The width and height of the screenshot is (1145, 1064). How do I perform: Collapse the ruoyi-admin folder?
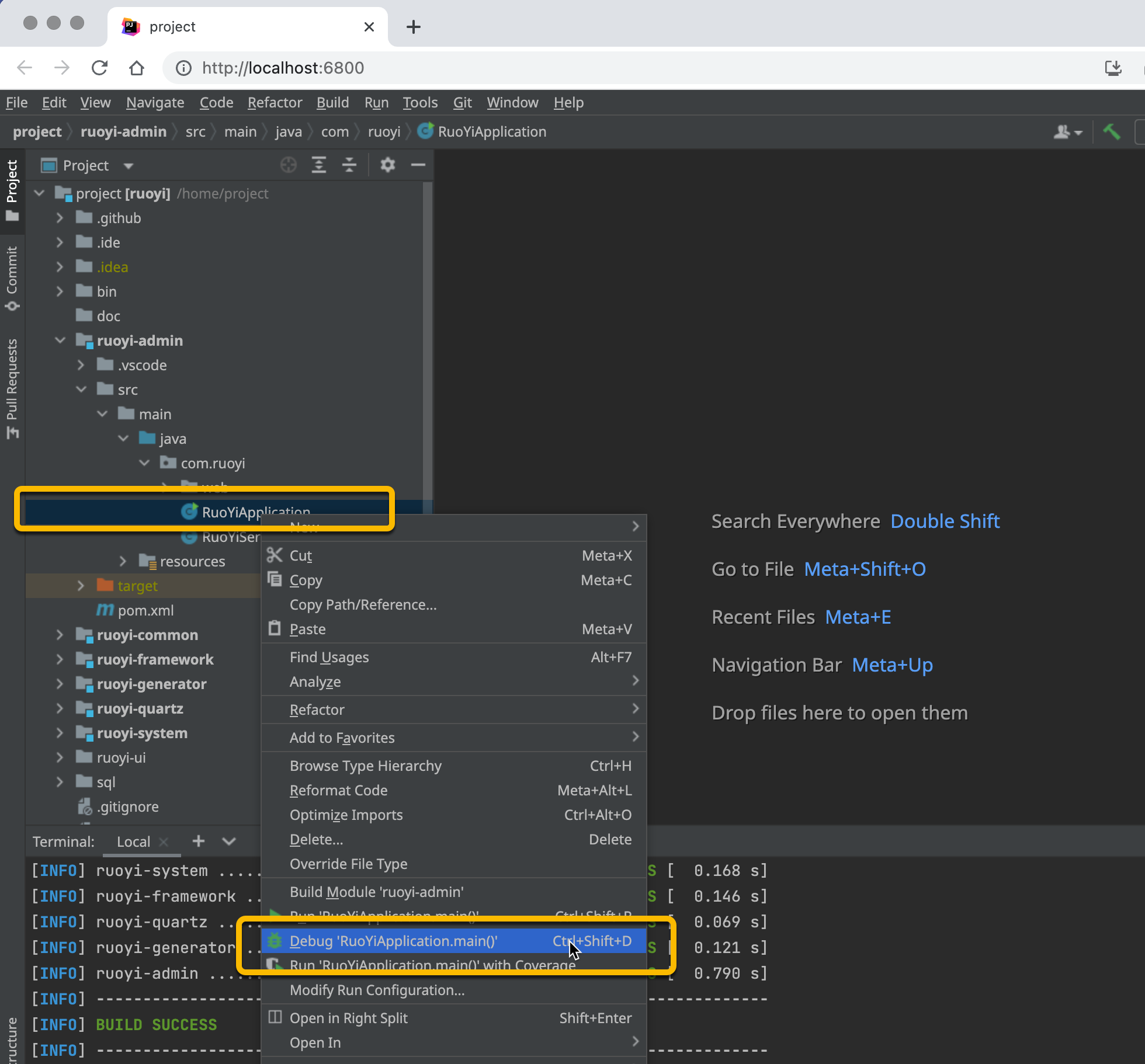pos(60,340)
